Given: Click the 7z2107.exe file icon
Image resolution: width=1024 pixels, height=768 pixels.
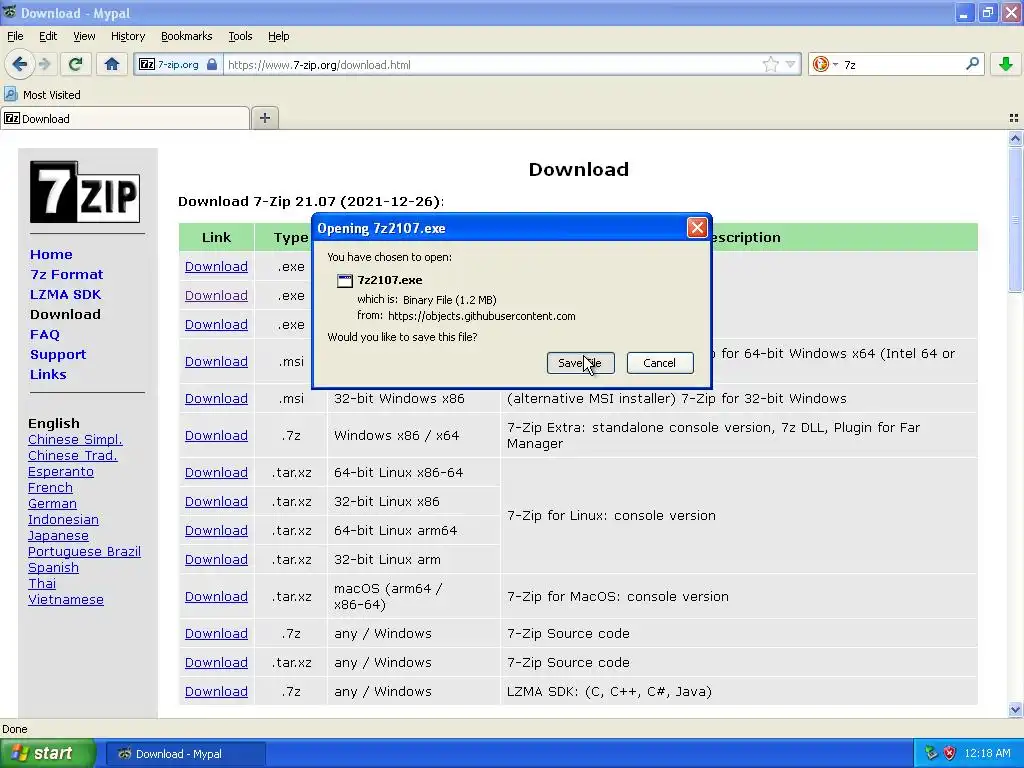Looking at the screenshot, I should click(345, 281).
